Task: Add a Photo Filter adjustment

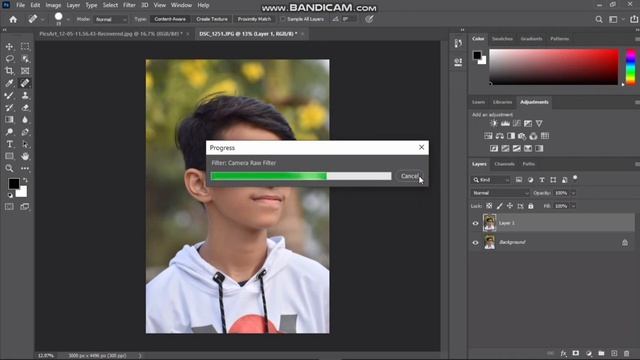Action: (x=522, y=136)
